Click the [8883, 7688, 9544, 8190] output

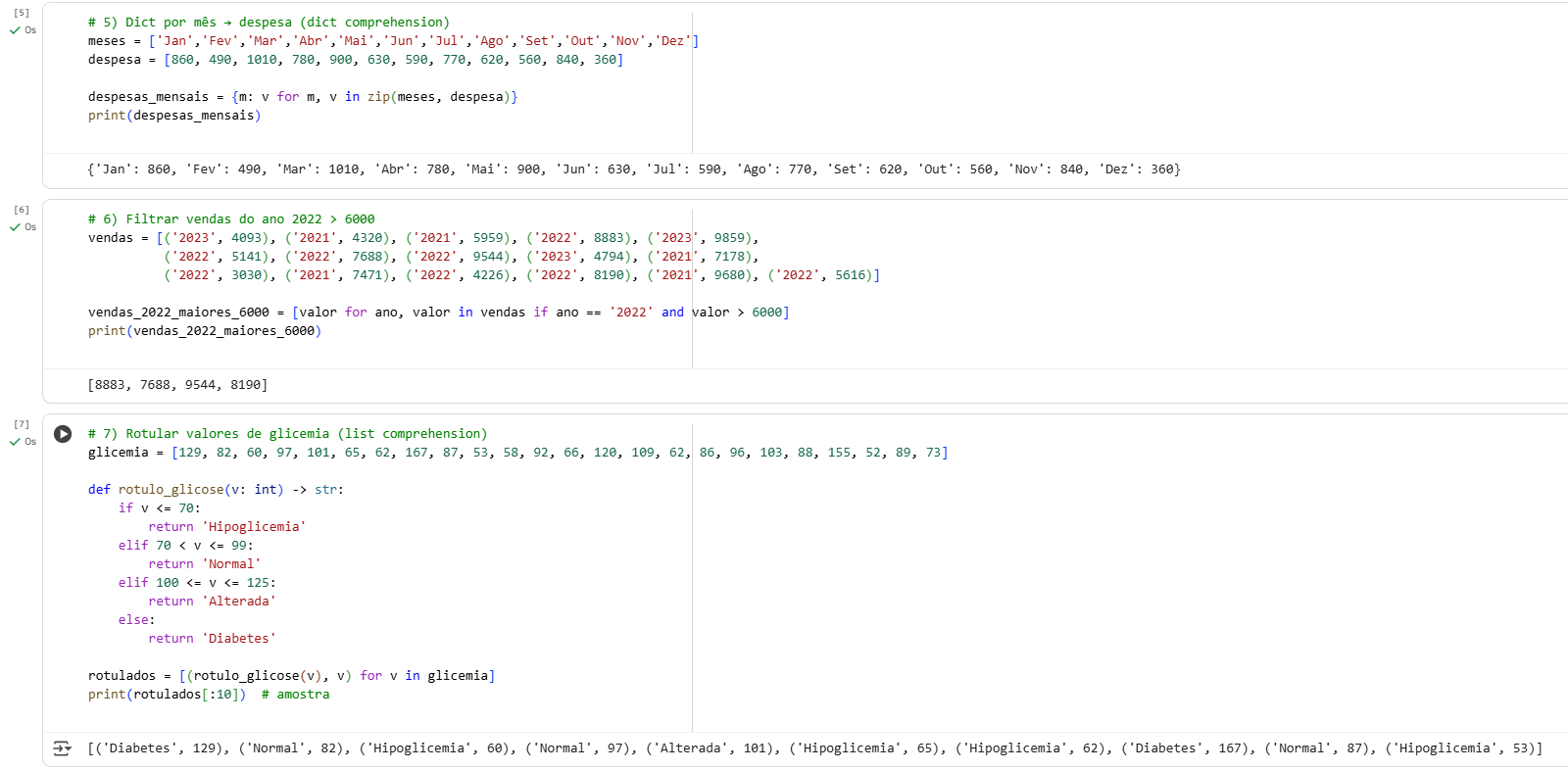point(177,385)
